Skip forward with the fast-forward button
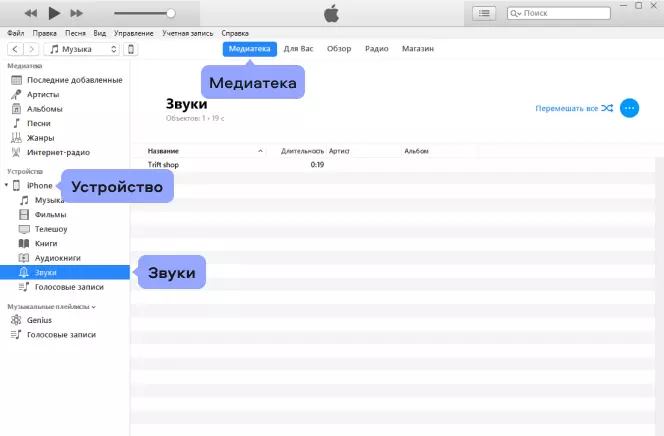 coord(77,14)
